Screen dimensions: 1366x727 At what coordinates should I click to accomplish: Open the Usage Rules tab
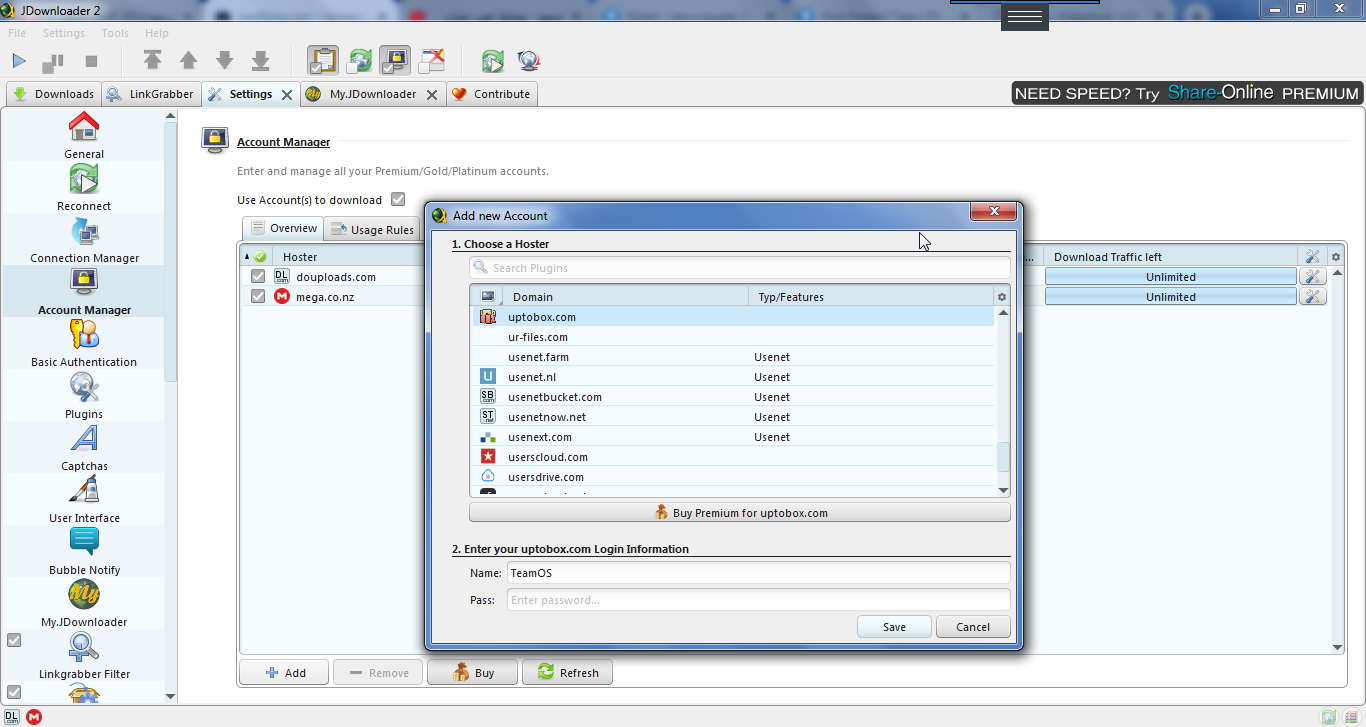[372, 229]
